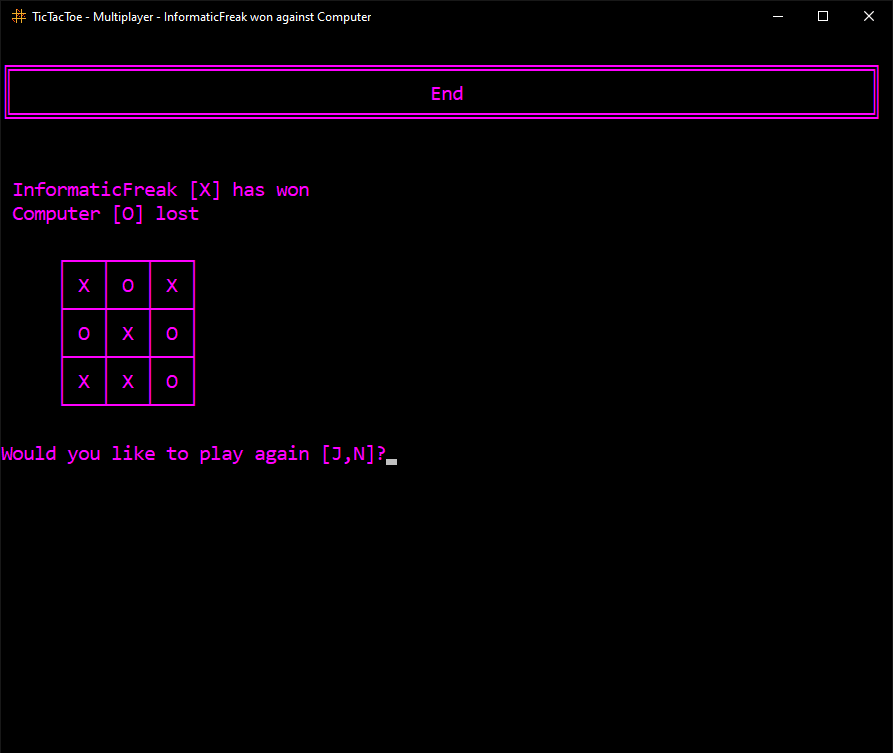
Task: Click the TicTacToe hash icon in title bar
Action: click(19, 17)
